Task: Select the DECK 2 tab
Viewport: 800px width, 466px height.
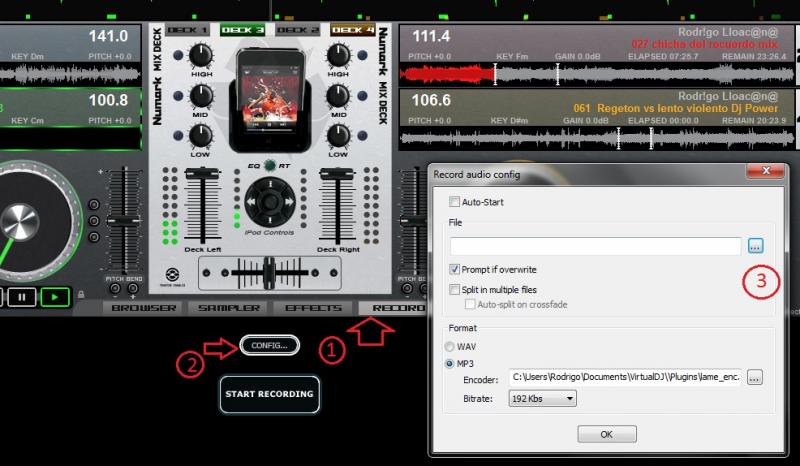Action: pos(297,30)
